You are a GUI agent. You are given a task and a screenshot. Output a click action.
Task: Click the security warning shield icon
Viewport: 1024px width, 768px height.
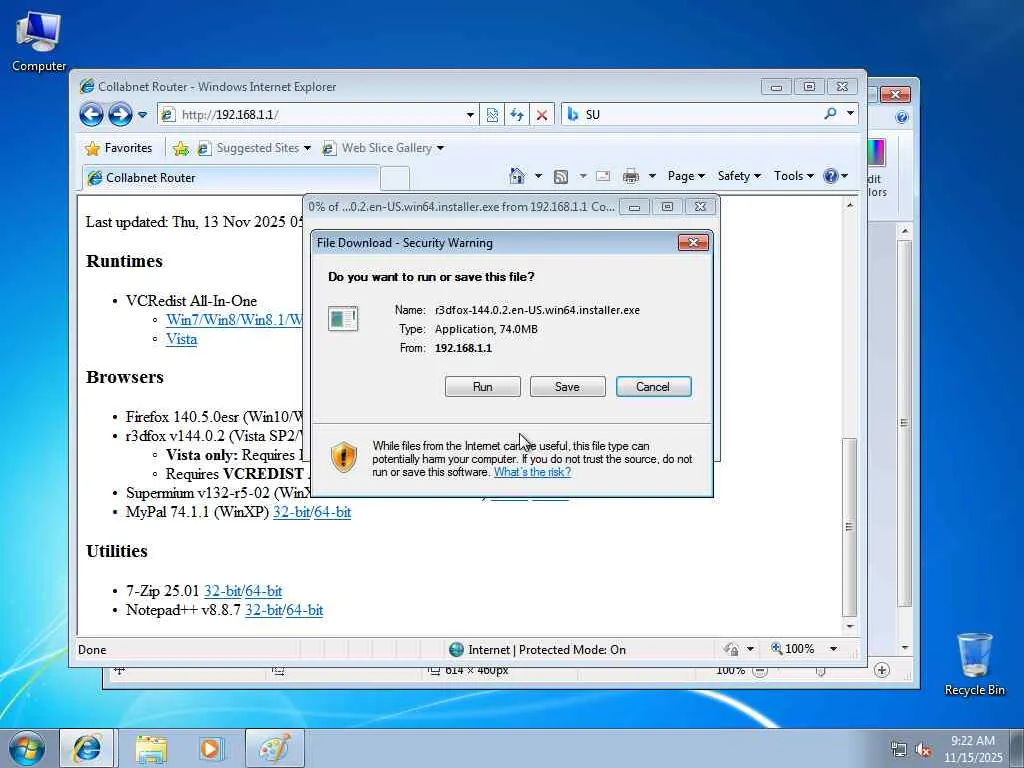coord(344,457)
